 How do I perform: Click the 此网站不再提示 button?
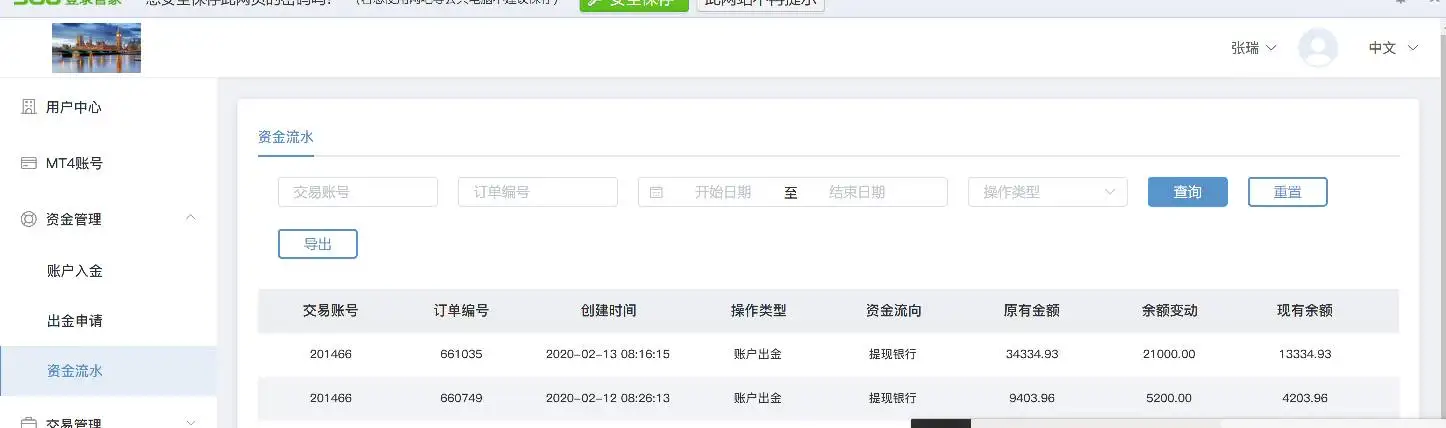click(761, 3)
